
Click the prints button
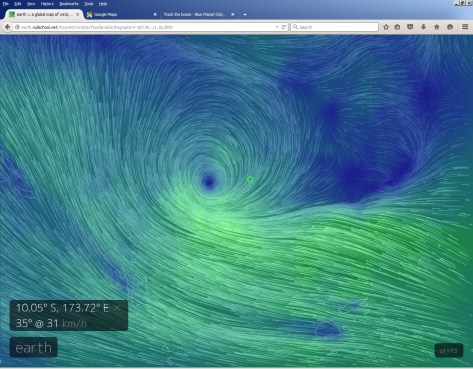[449, 351]
